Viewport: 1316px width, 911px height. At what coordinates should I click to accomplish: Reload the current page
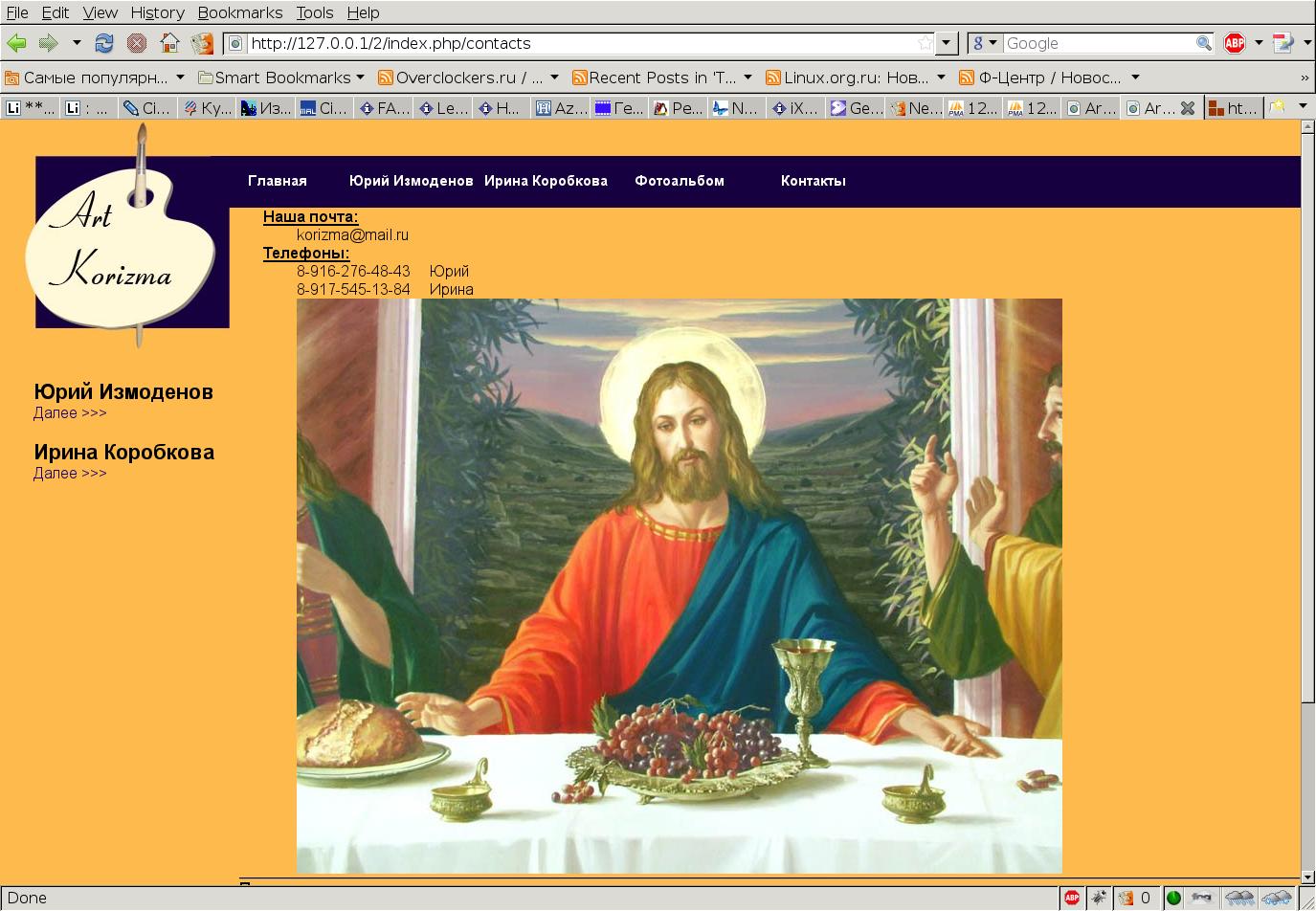click(x=104, y=43)
